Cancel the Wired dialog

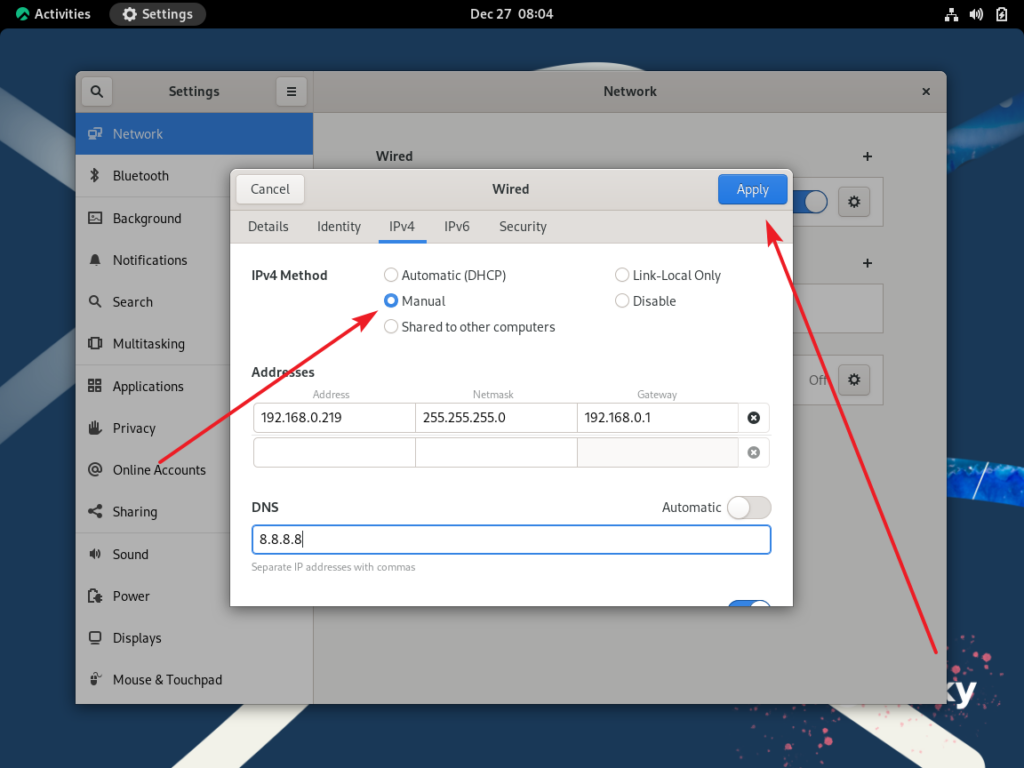[269, 188]
